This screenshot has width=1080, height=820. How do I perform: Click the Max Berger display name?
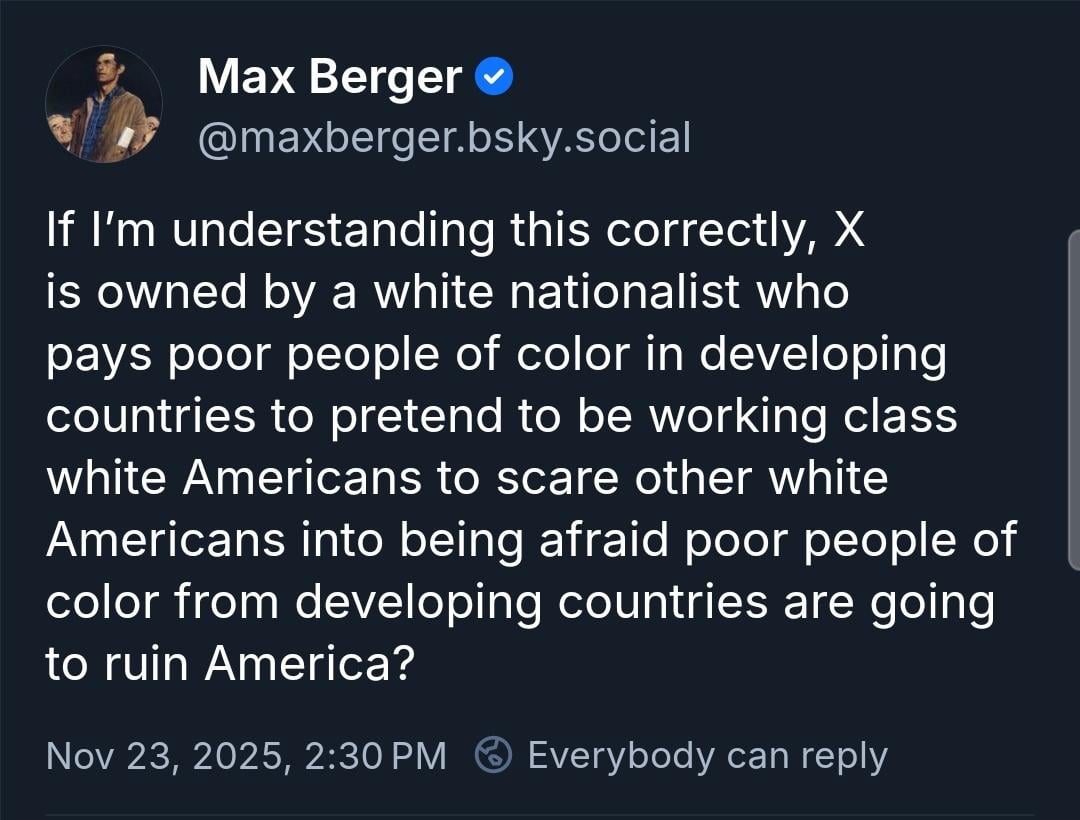(x=330, y=78)
